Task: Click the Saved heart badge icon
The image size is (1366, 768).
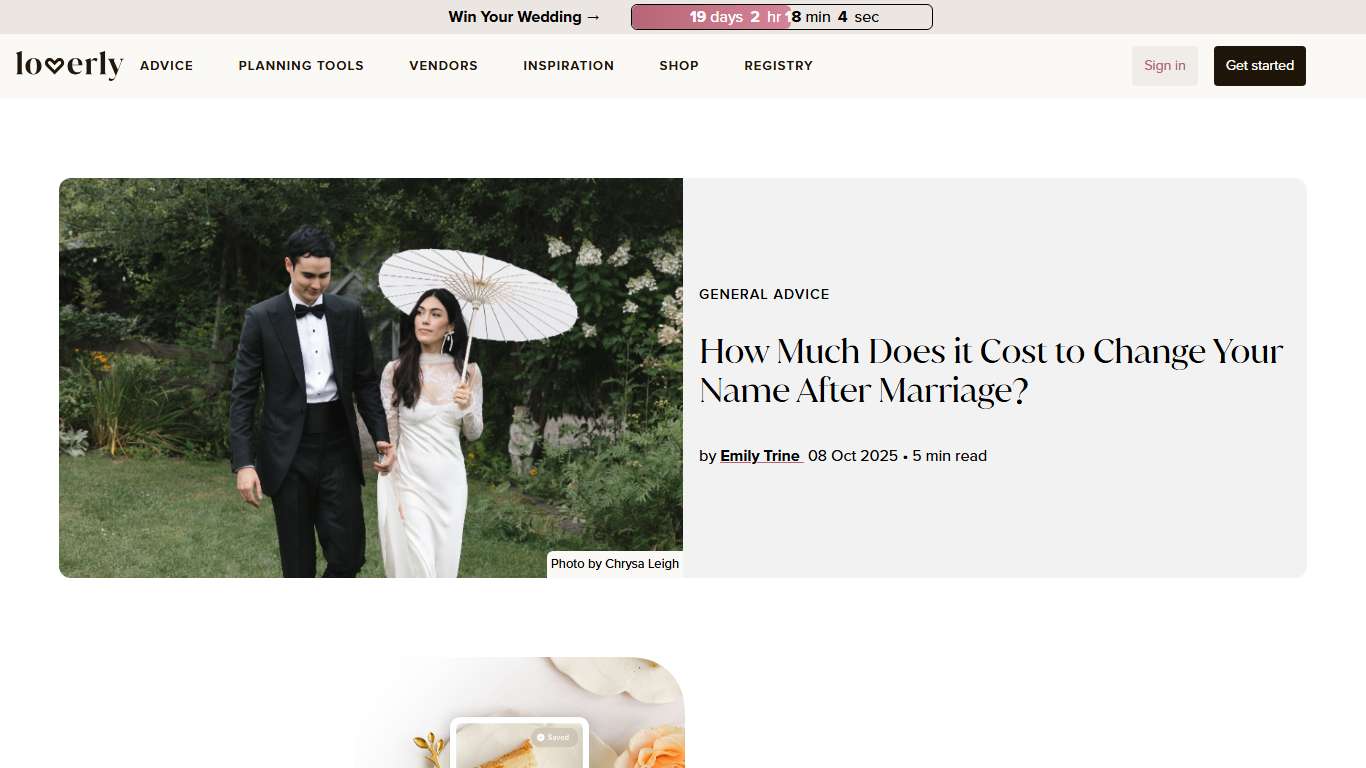Action: [x=540, y=737]
